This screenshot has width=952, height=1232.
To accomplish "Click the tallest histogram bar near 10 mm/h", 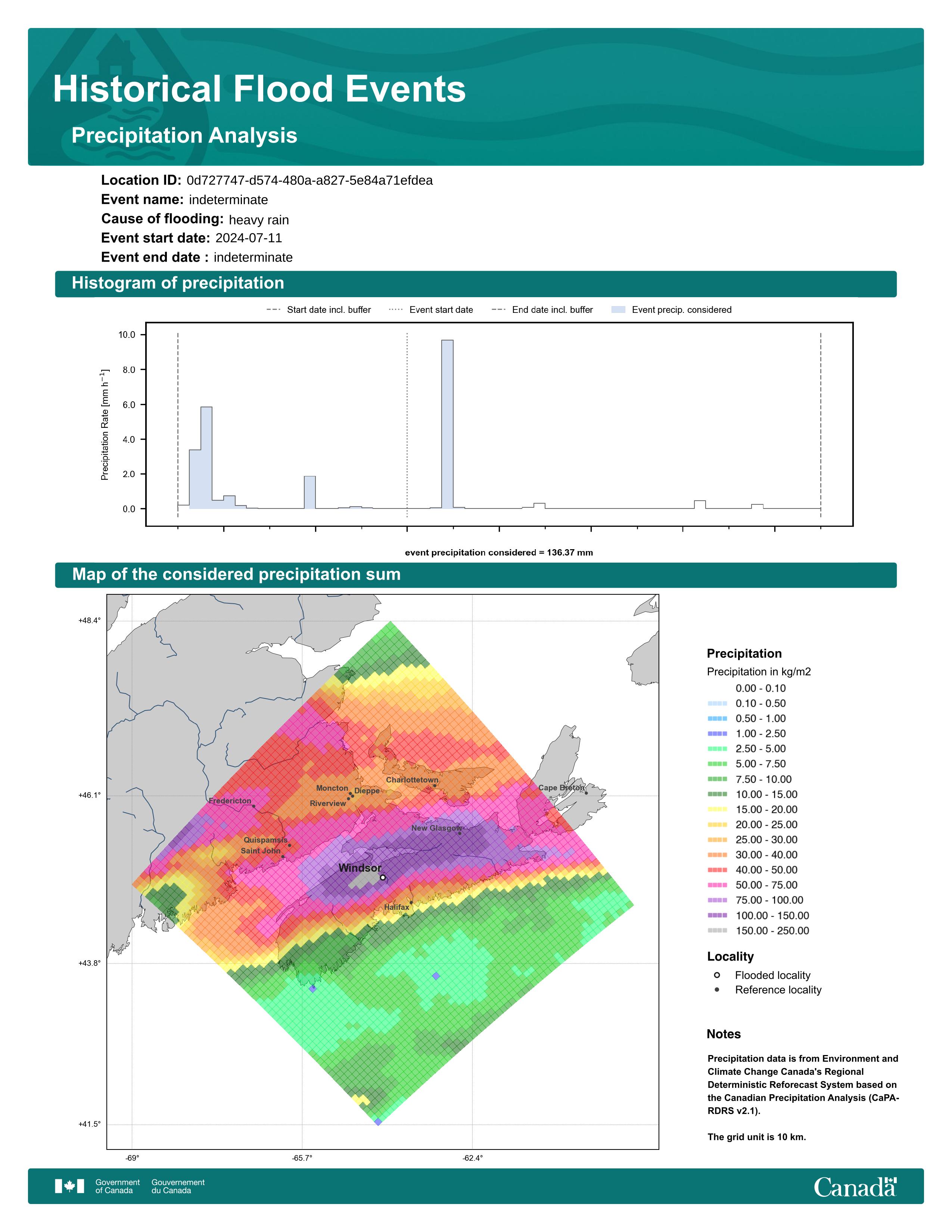I will click(x=447, y=424).
